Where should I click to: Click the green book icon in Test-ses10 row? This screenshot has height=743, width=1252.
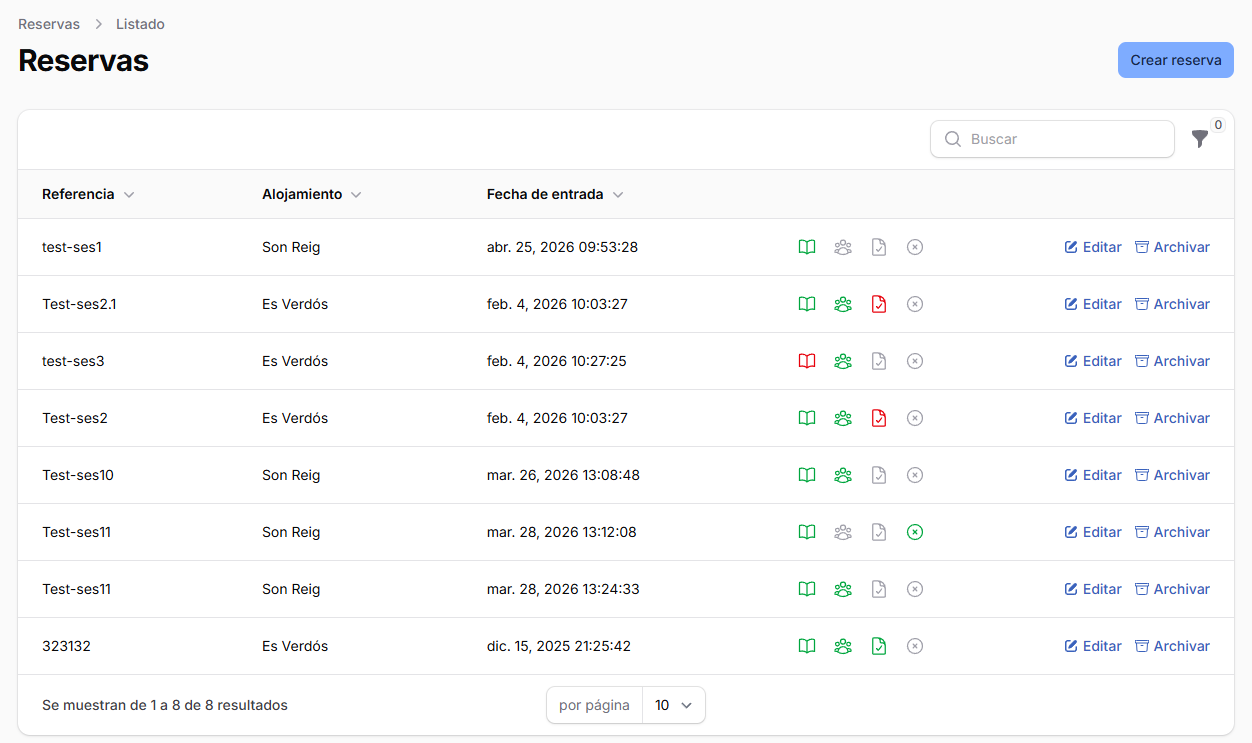tap(807, 475)
